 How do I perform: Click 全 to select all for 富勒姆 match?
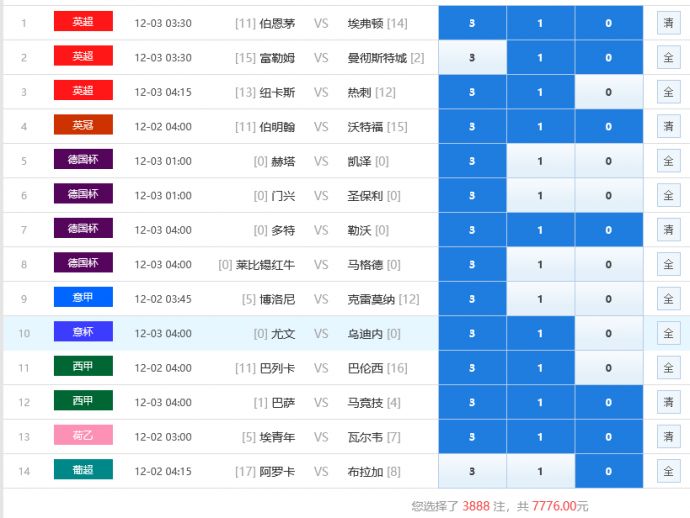pos(669,58)
